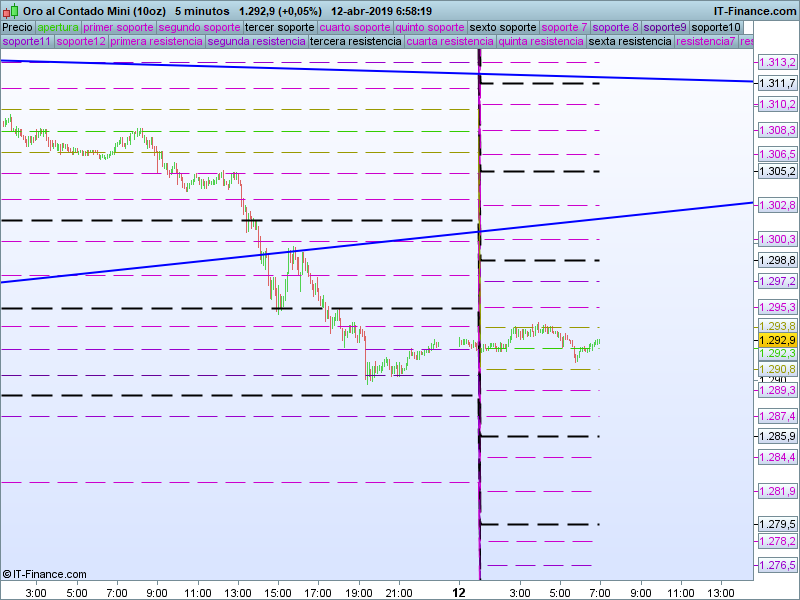
Task: Select the cuarto soporte label
Action: tap(355, 28)
